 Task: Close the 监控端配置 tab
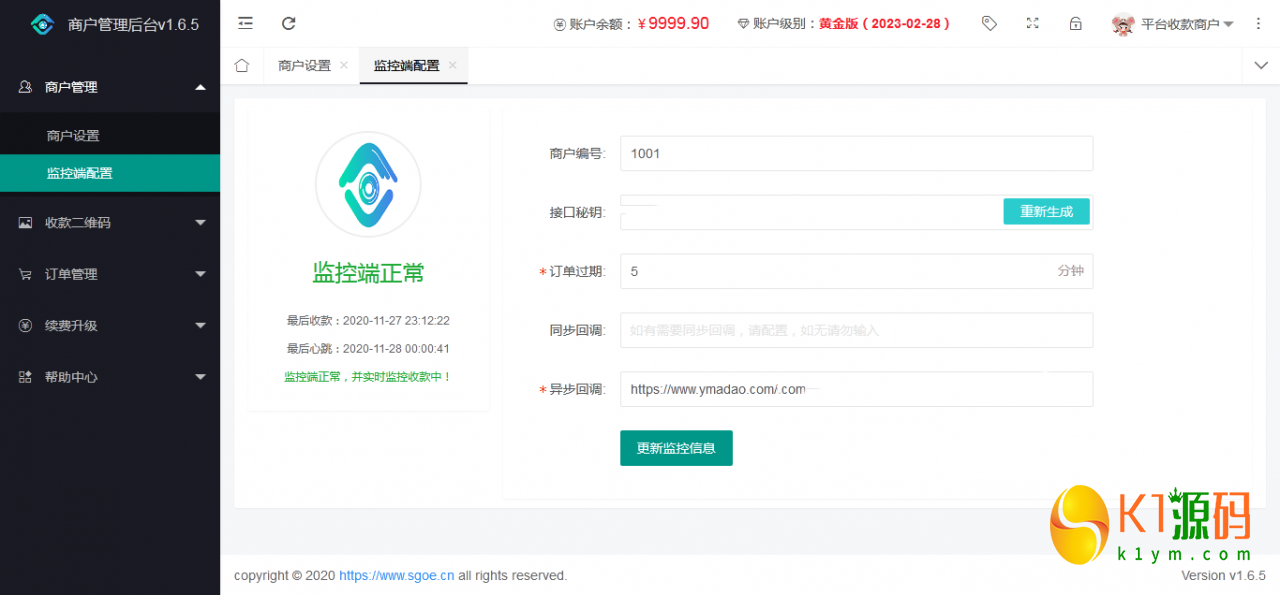452,65
